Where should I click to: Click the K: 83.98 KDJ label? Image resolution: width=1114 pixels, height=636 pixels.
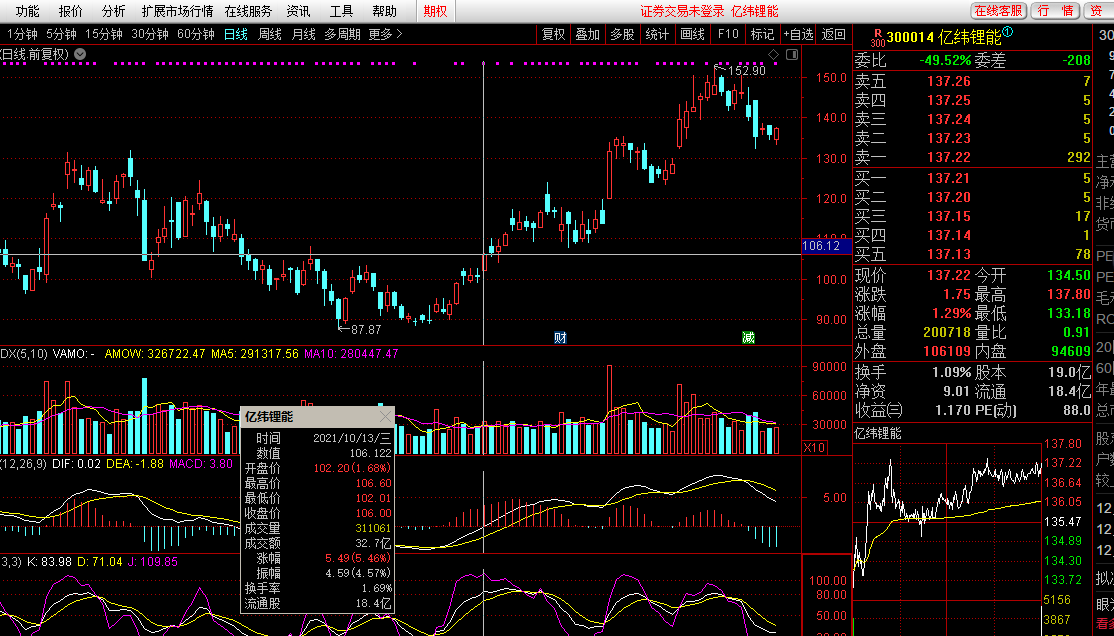click(x=49, y=562)
